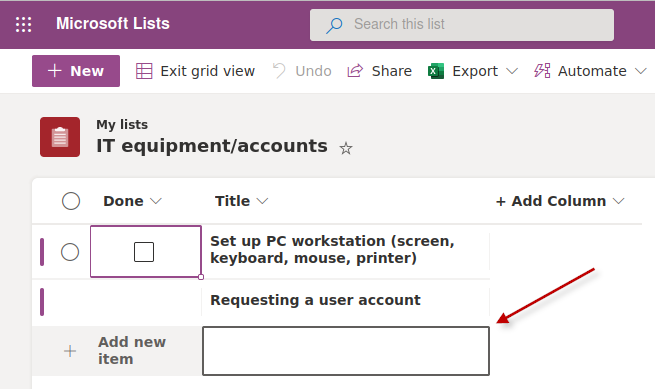Select the Set up PC workstation row circle
Viewport: 655px width, 389px height.
pyautogui.click(x=70, y=252)
